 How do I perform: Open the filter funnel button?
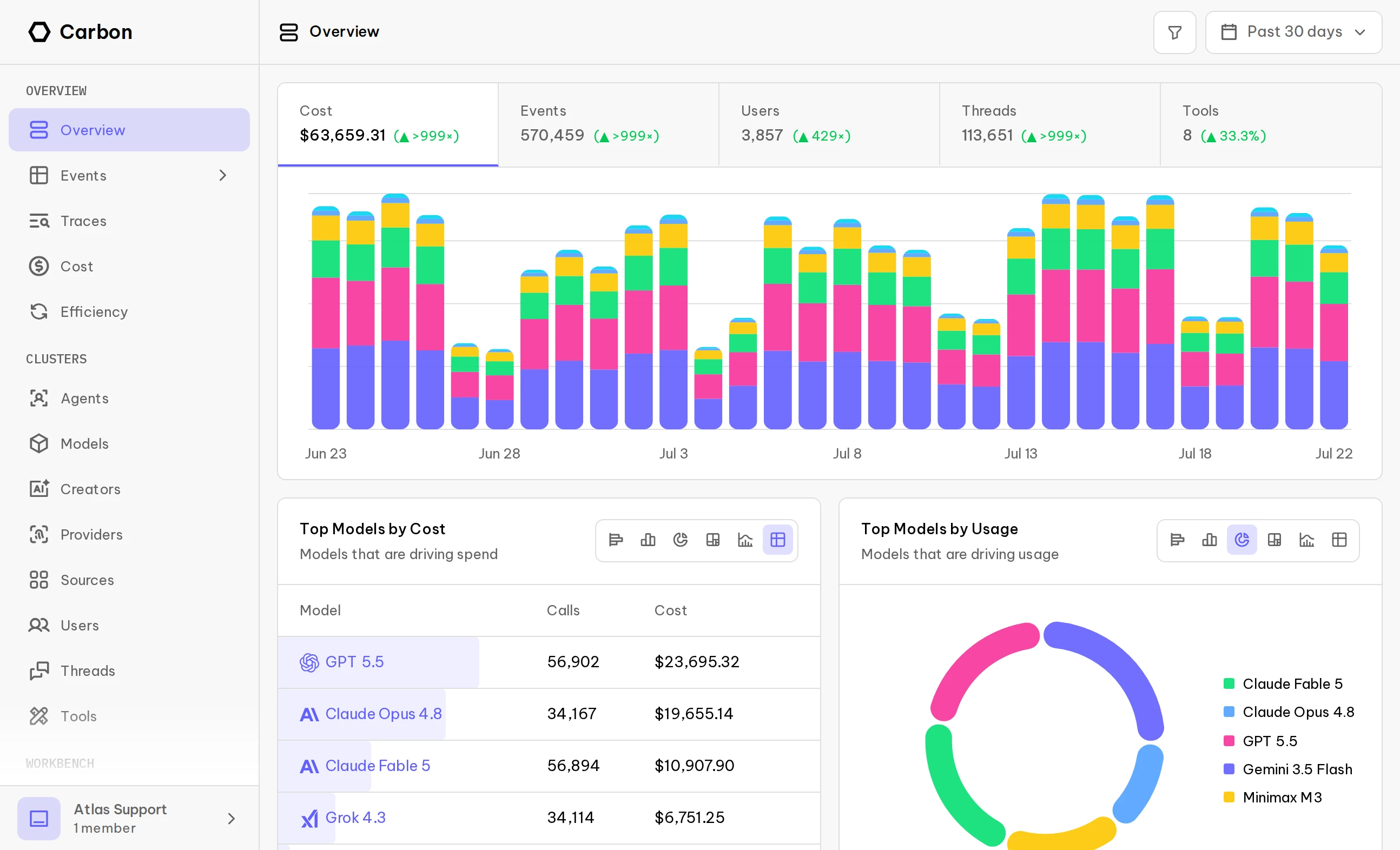(x=1174, y=32)
